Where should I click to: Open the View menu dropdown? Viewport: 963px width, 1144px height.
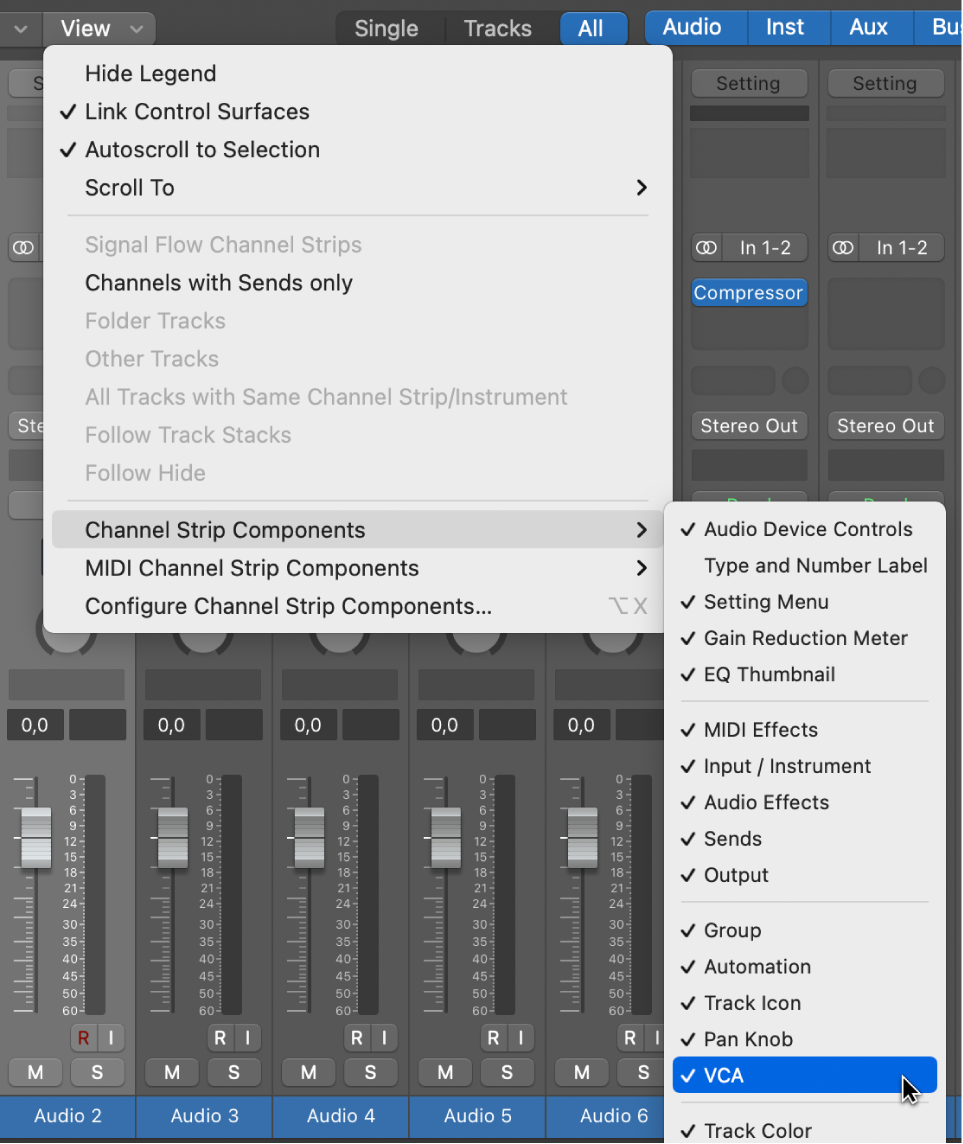(100, 28)
